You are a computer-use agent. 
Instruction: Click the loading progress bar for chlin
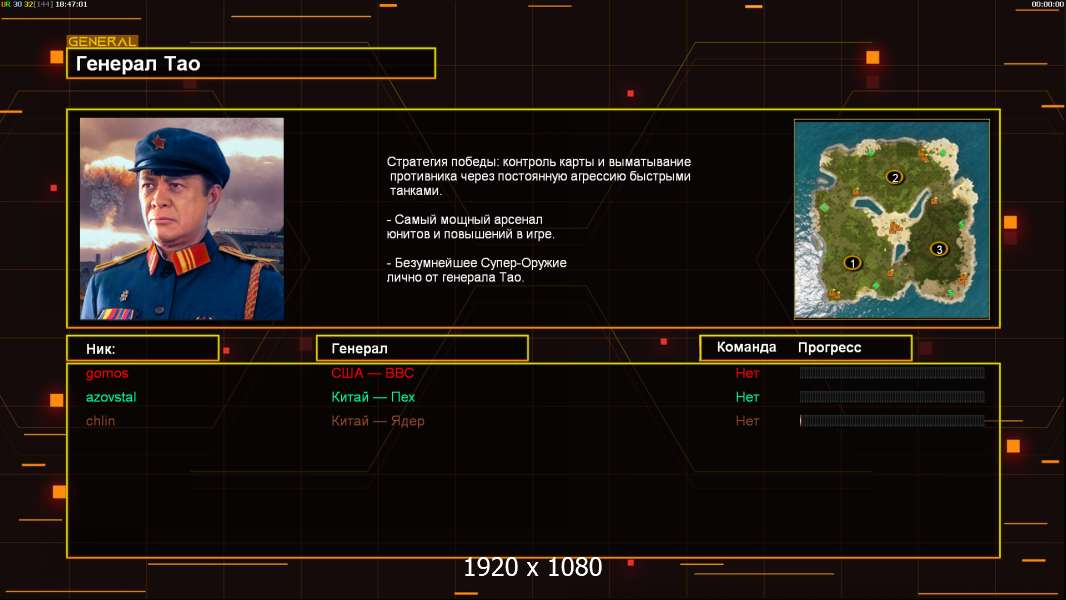892,421
